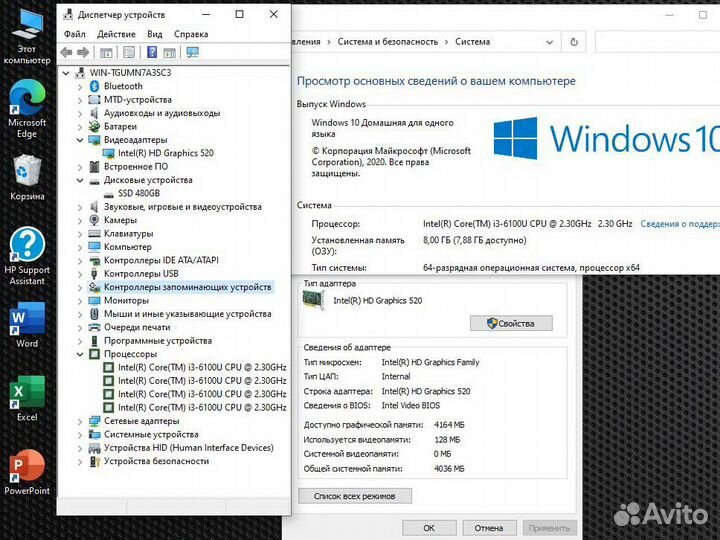Click OK in adapter properties dialog

pos(429,528)
